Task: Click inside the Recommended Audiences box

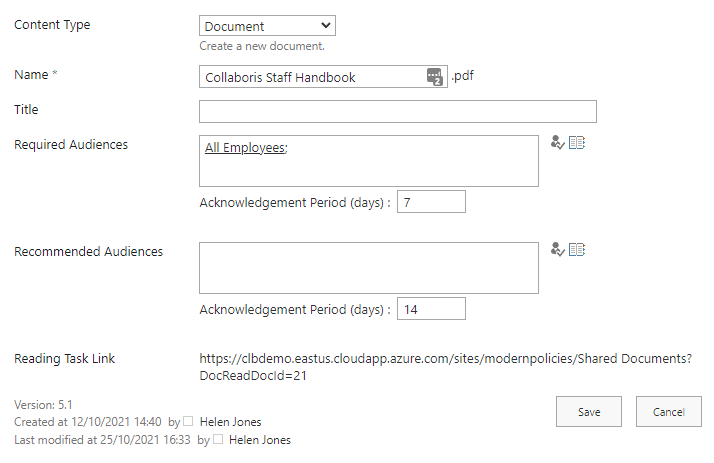Action: coord(368,267)
